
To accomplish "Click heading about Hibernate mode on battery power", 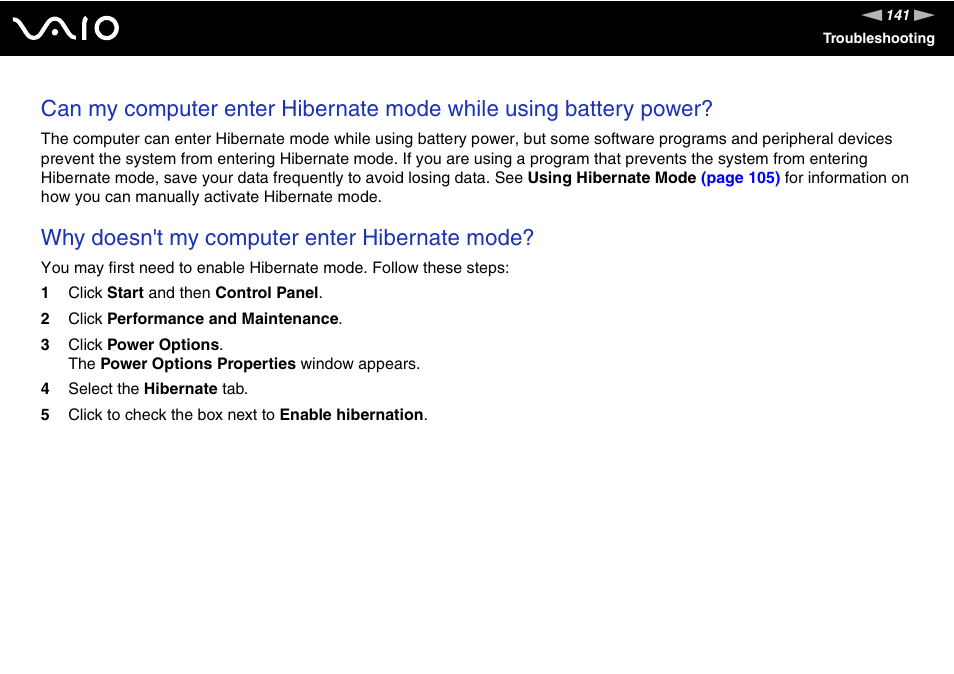I will (377, 109).
